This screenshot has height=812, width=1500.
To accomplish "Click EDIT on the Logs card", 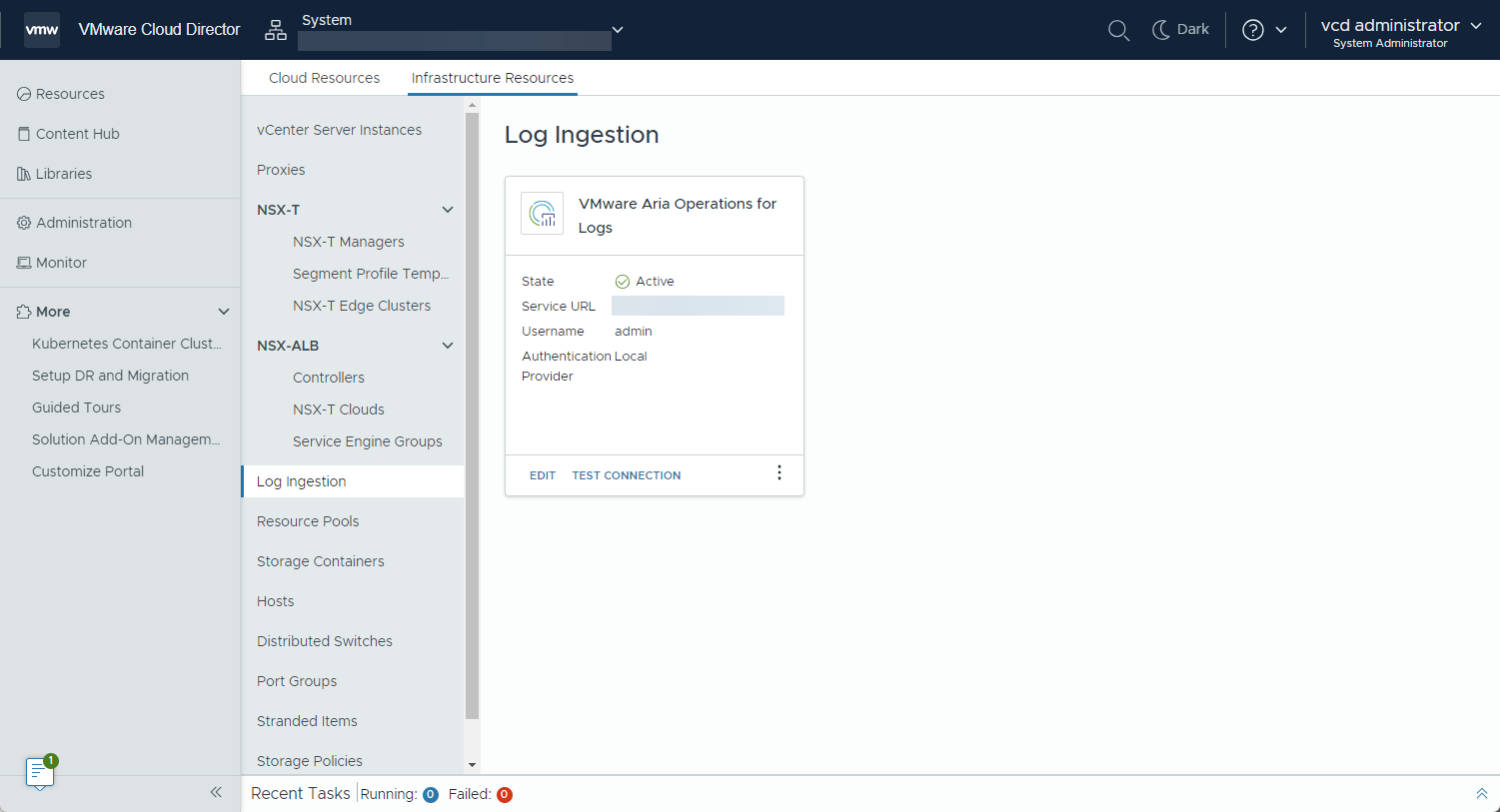I will tap(543, 475).
